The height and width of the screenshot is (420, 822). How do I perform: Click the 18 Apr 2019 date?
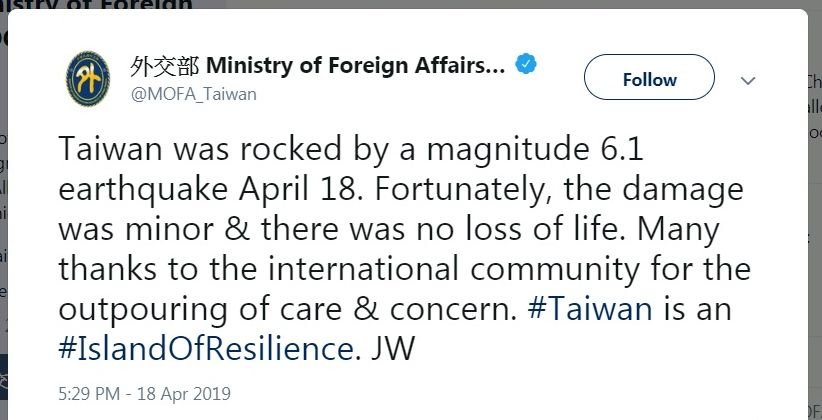183,393
